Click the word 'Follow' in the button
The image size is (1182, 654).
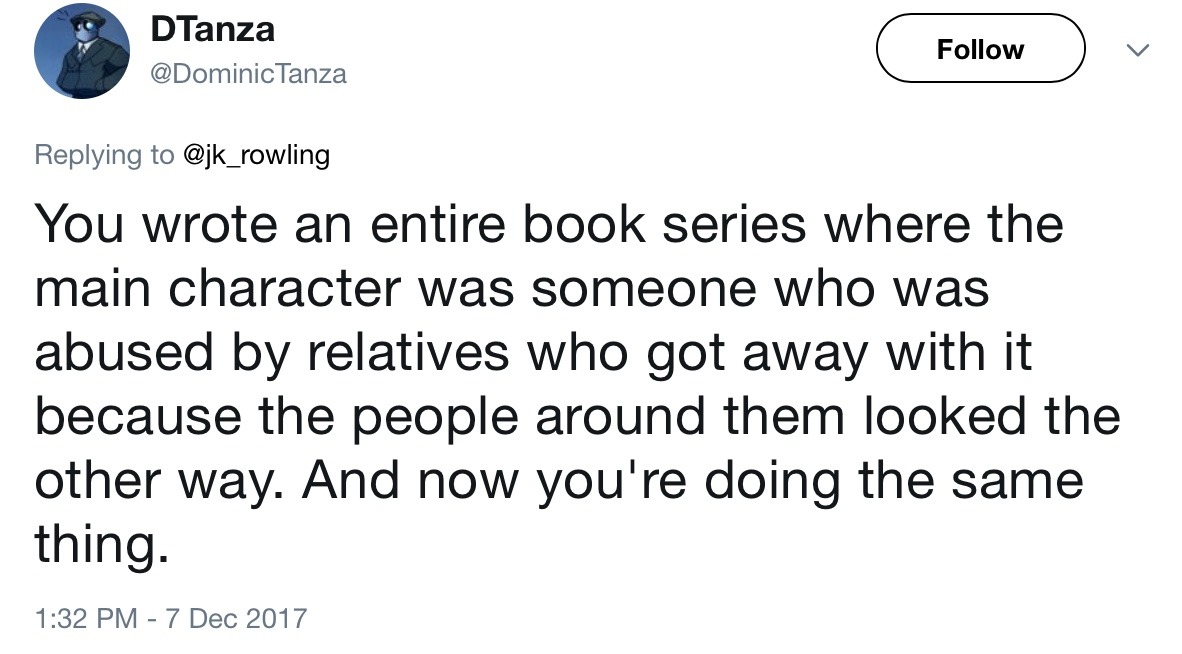980,49
